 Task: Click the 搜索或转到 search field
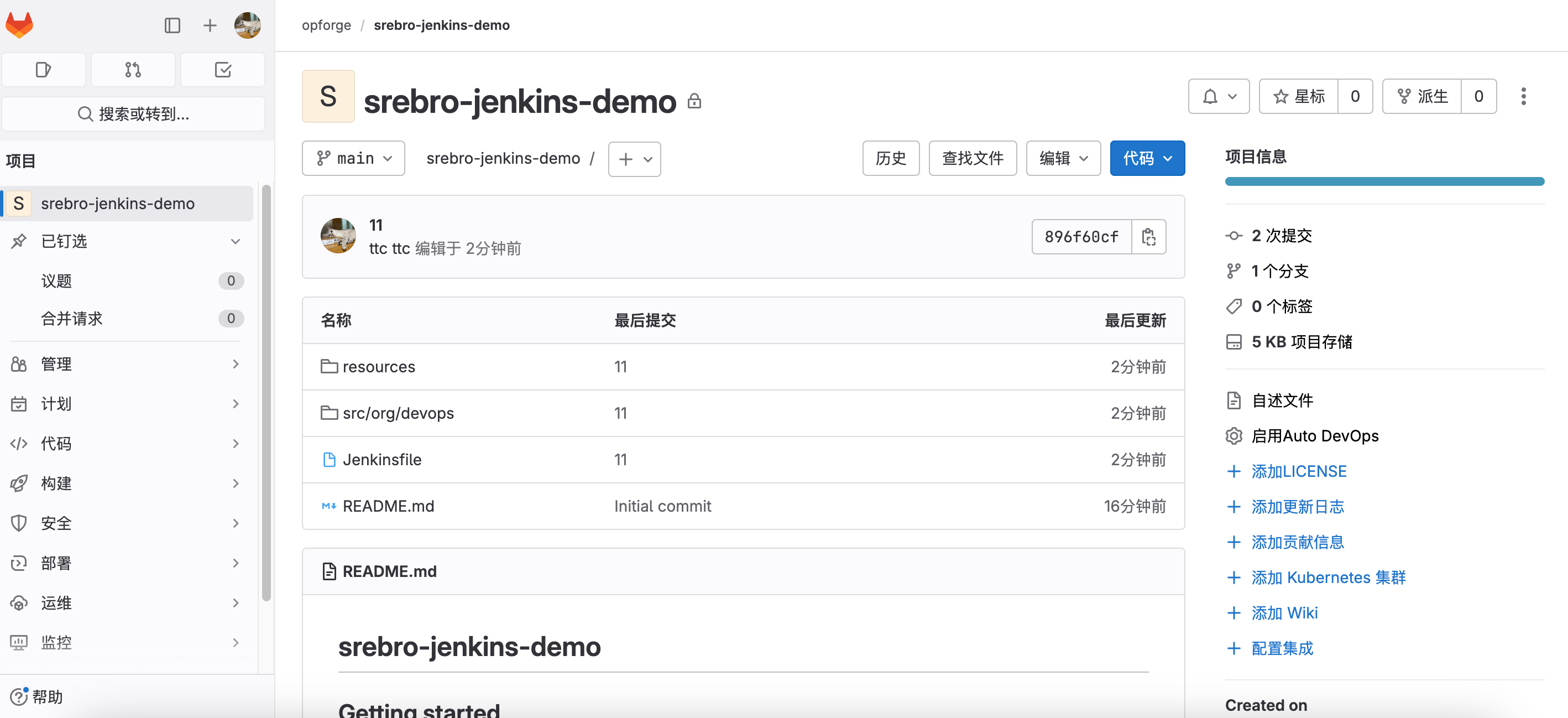(133, 114)
